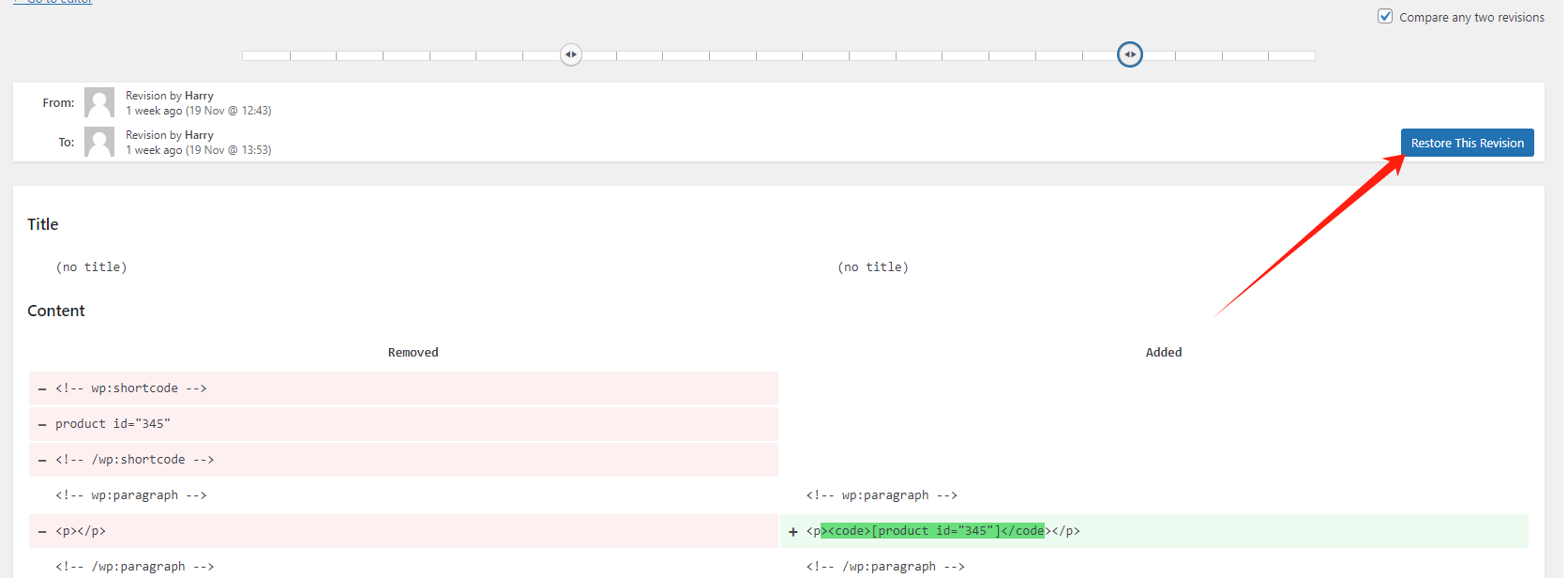Select the From revision slider handle

click(x=570, y=54)
